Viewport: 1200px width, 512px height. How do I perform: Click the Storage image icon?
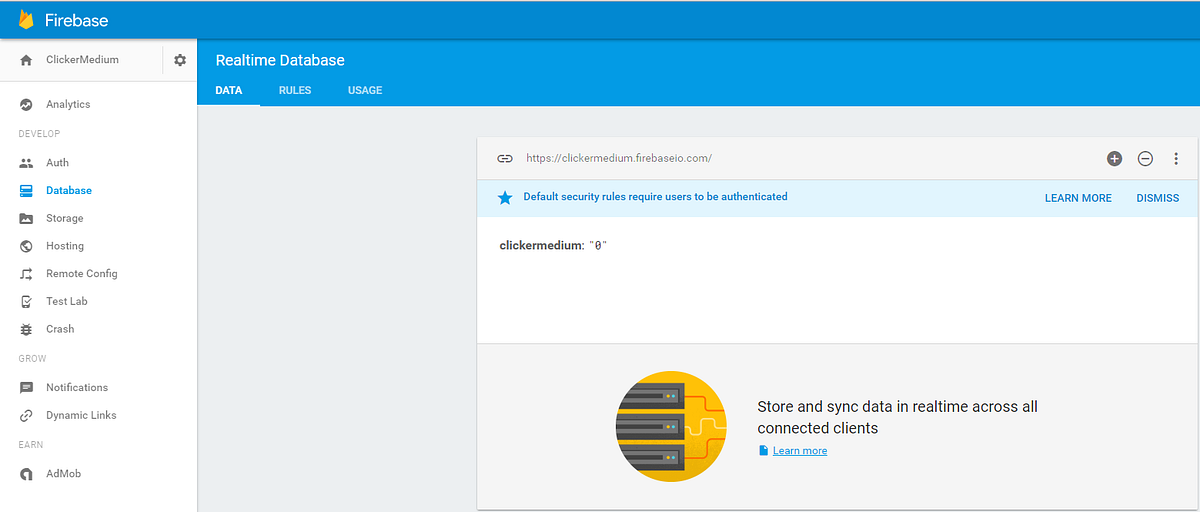point(27,218)
